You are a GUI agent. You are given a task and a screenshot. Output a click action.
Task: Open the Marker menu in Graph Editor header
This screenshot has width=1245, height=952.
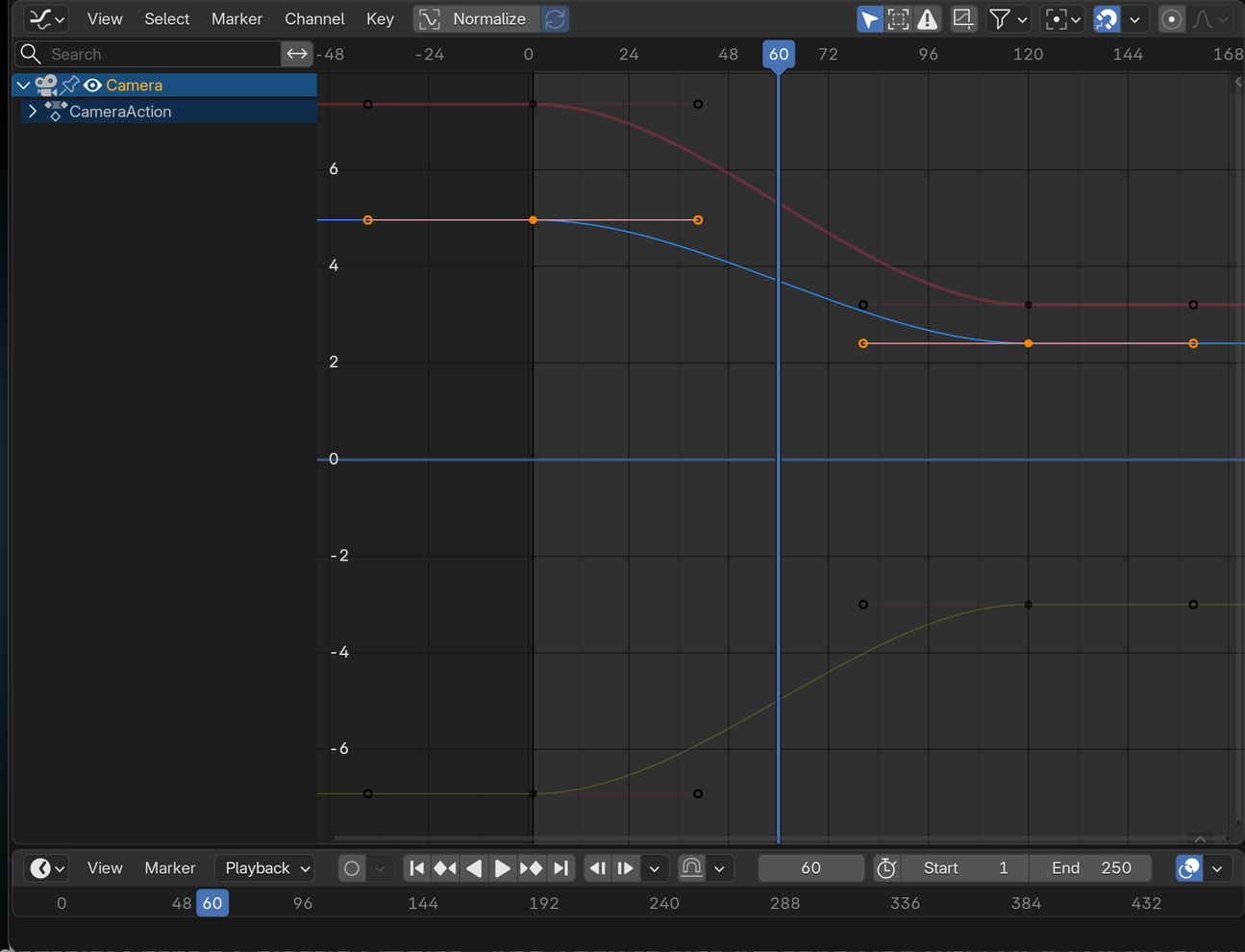[237, 18]
